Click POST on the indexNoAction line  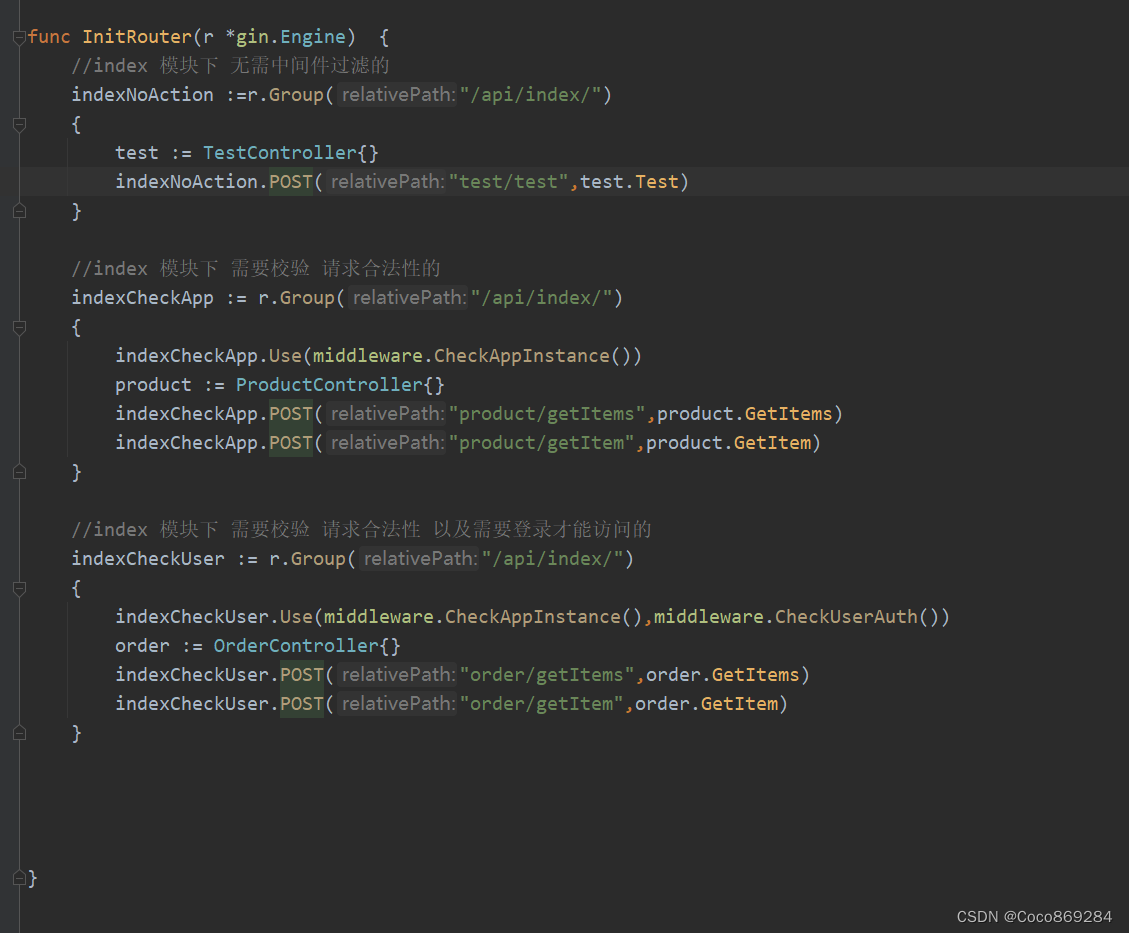(x=291, y=181)
